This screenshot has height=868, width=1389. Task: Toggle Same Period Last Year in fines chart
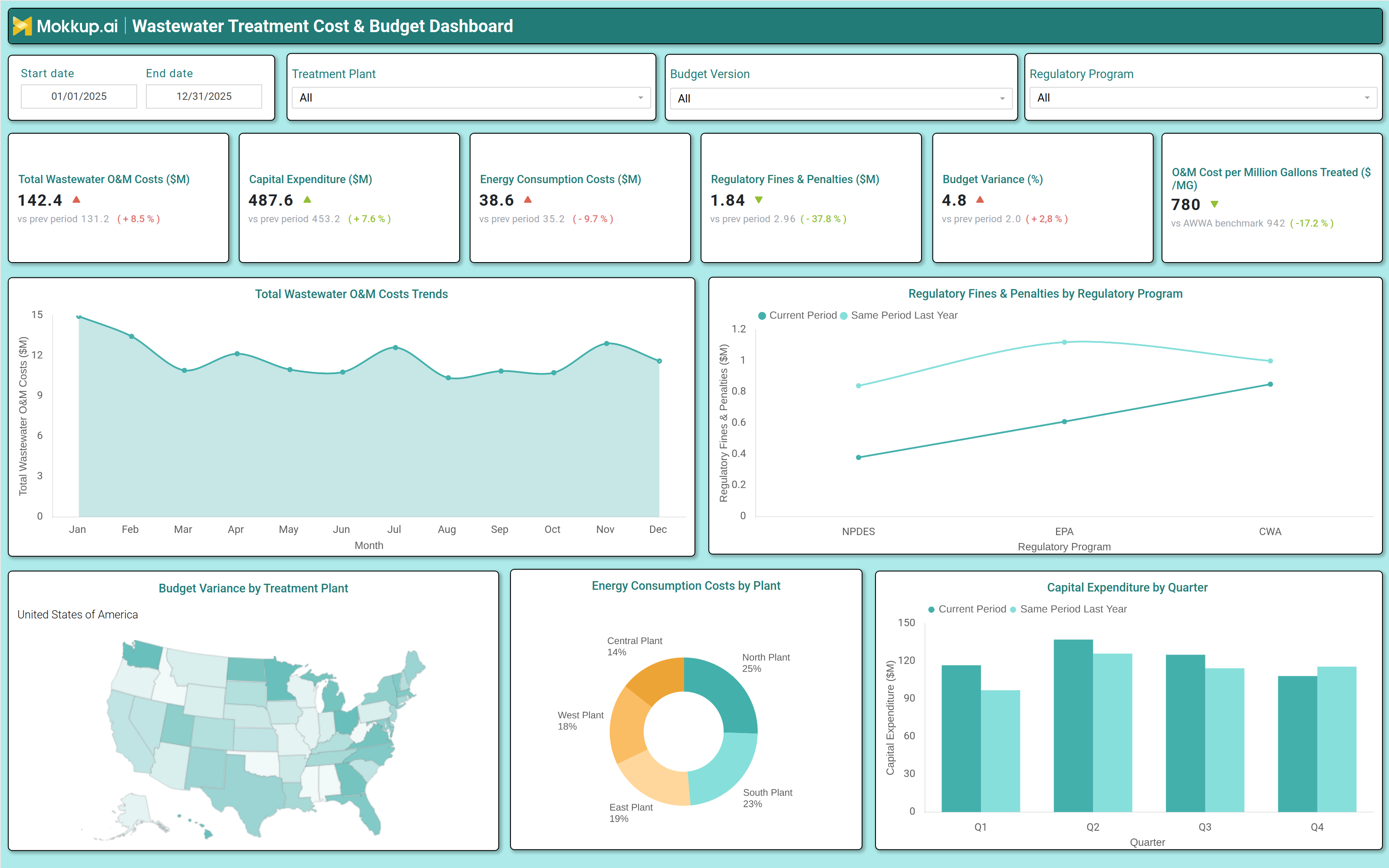point(899,315)
